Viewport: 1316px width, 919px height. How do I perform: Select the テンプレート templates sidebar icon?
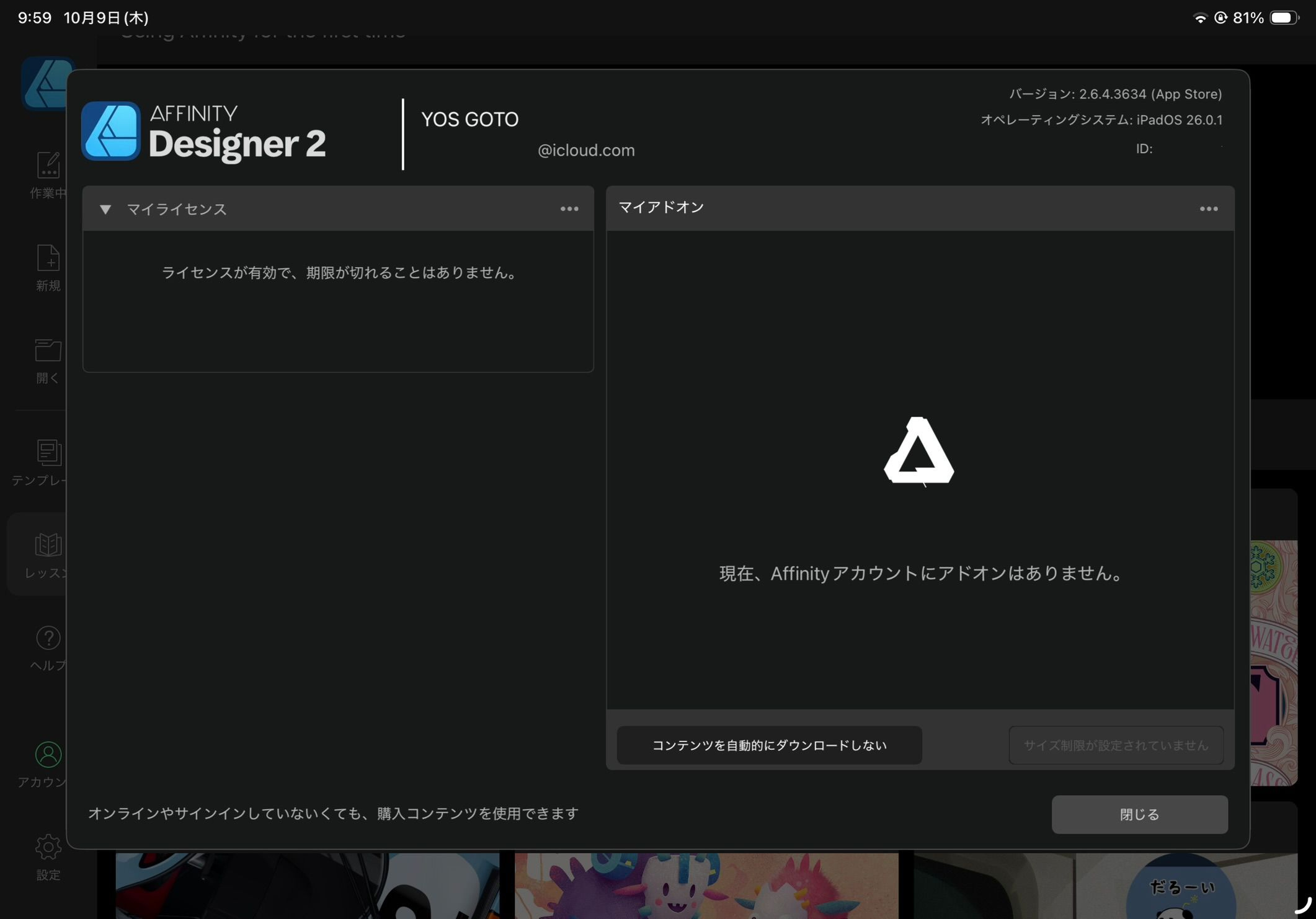[x=48, y=453]
